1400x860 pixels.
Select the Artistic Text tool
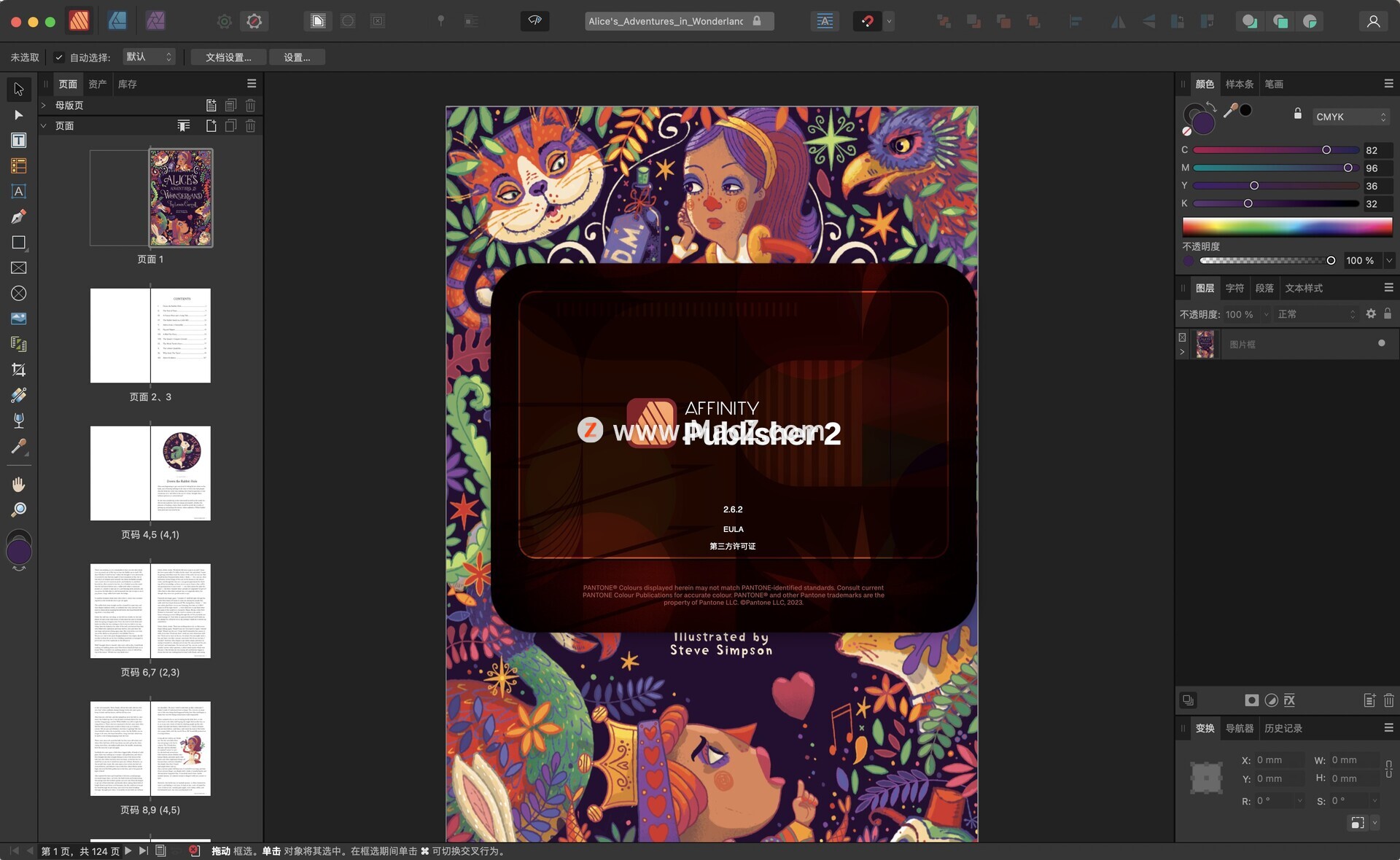tap(19, 191)
